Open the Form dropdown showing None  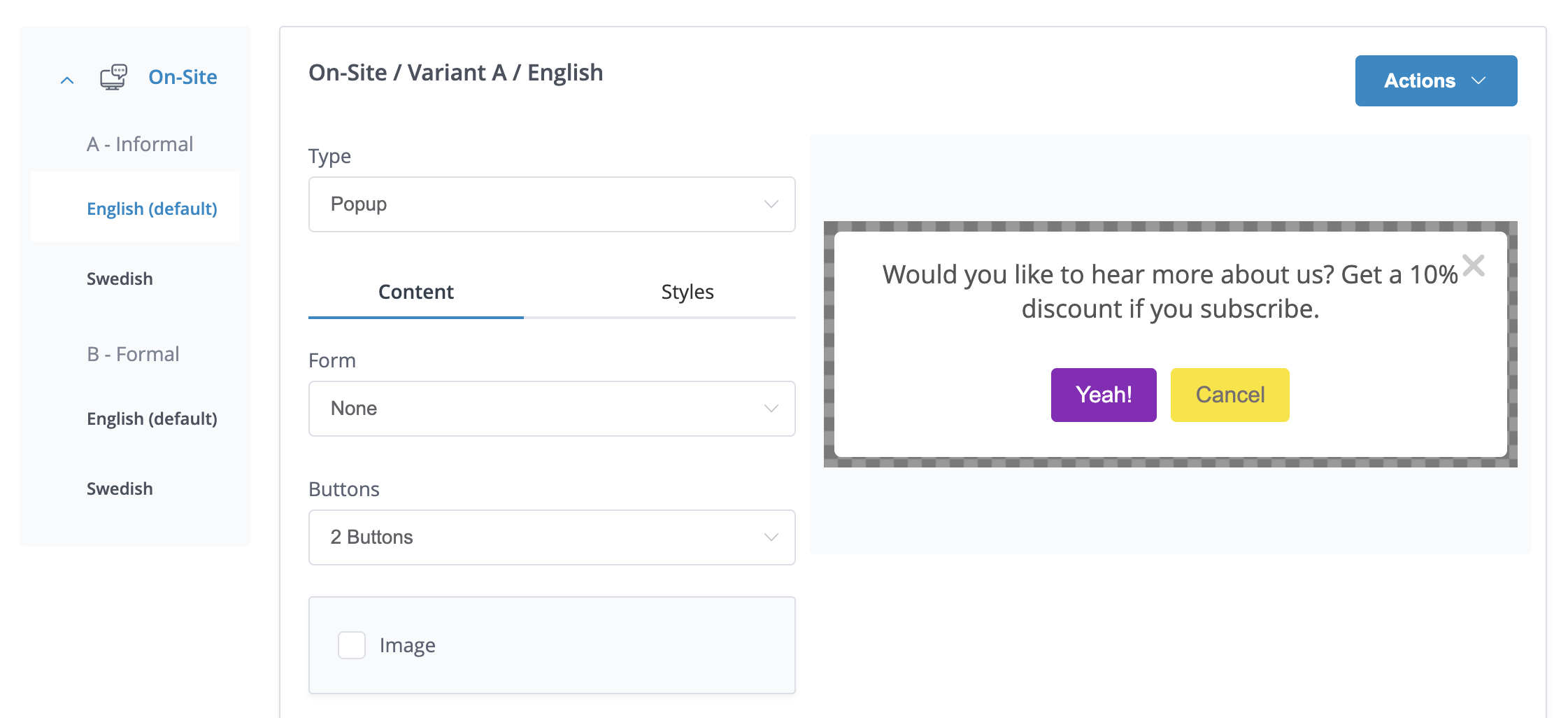pos(552,409)
